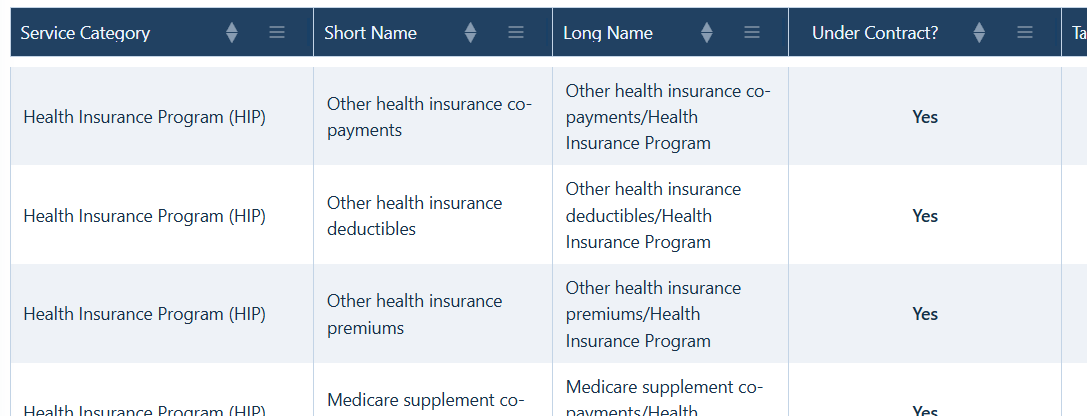
Task: Click the Long Name header label
Action: tap(608, 33)
